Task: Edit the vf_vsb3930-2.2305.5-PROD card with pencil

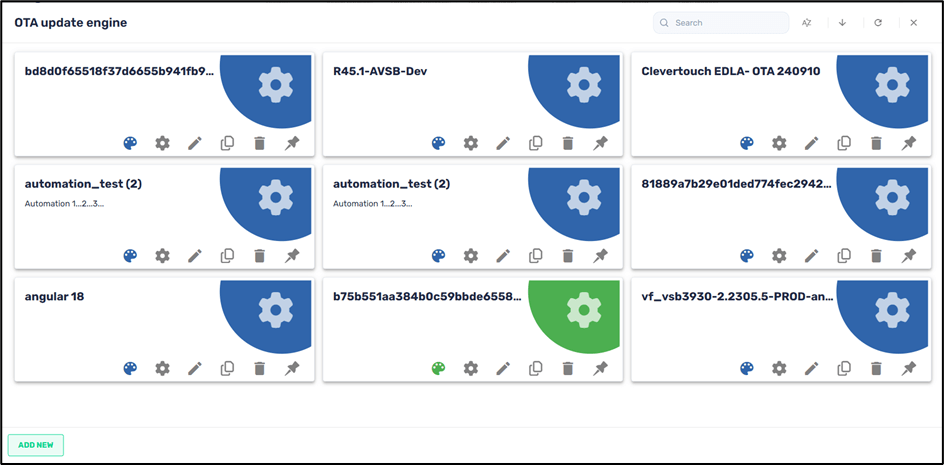Action: point(811,368)
